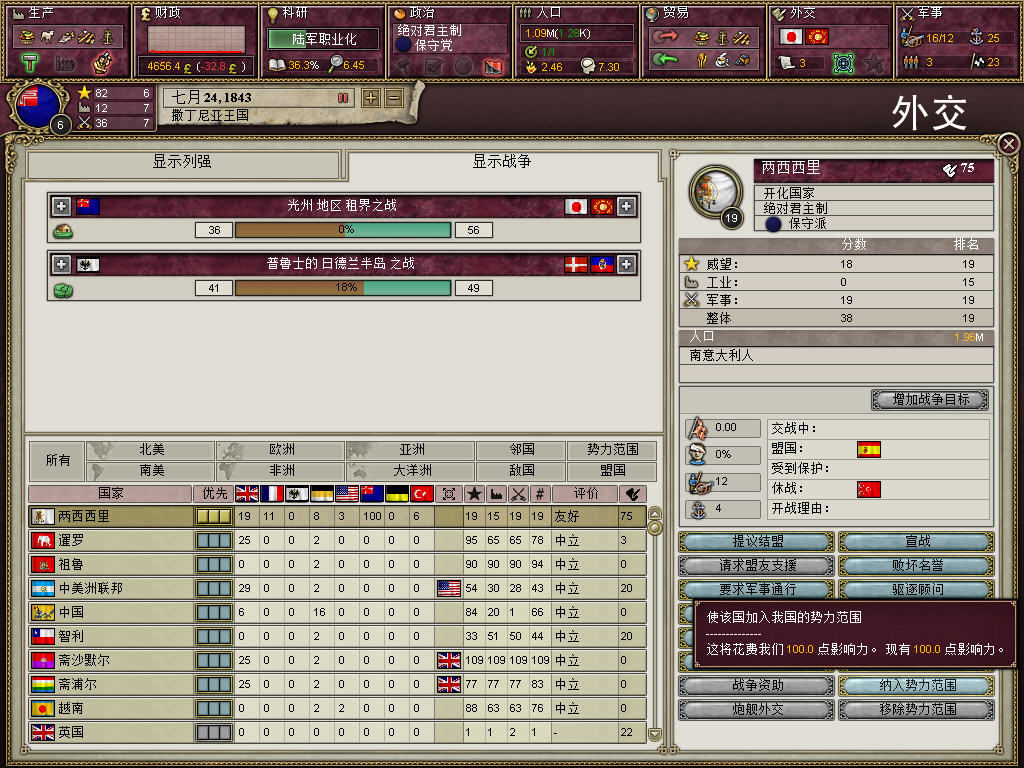Click the scroll down arrow of country list
The image size is (1024, 768).
tap(655, 734)
